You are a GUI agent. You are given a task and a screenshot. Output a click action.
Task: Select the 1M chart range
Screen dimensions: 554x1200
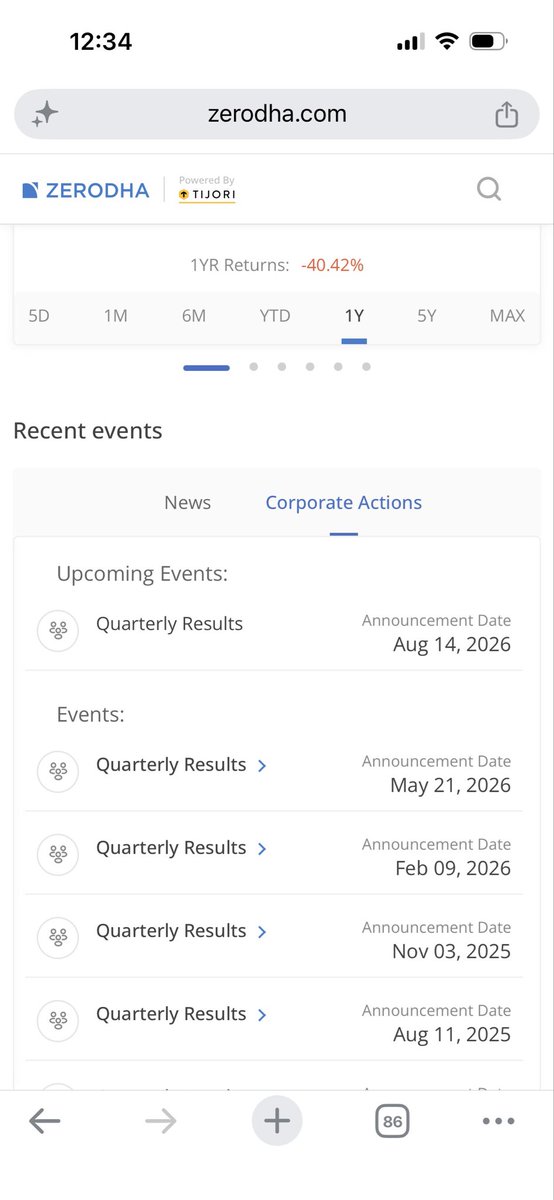pos(115,315)
